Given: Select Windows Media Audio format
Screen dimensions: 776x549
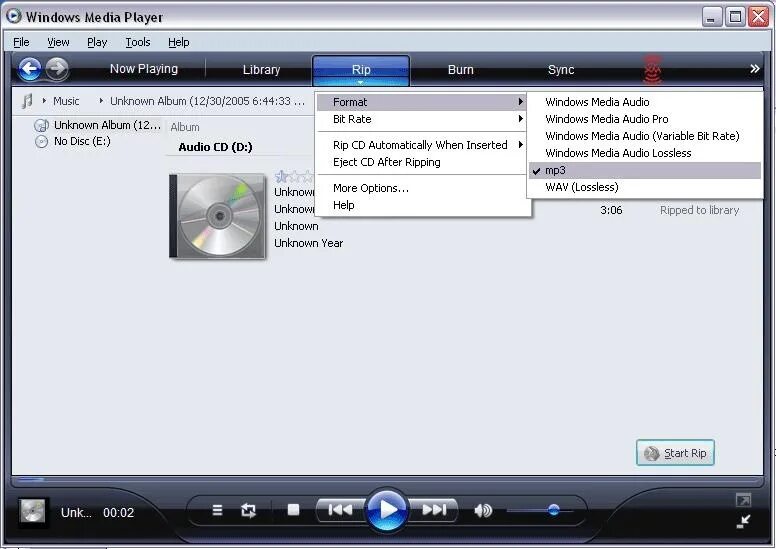Looking at the screenshot, I should coord(644,102).
